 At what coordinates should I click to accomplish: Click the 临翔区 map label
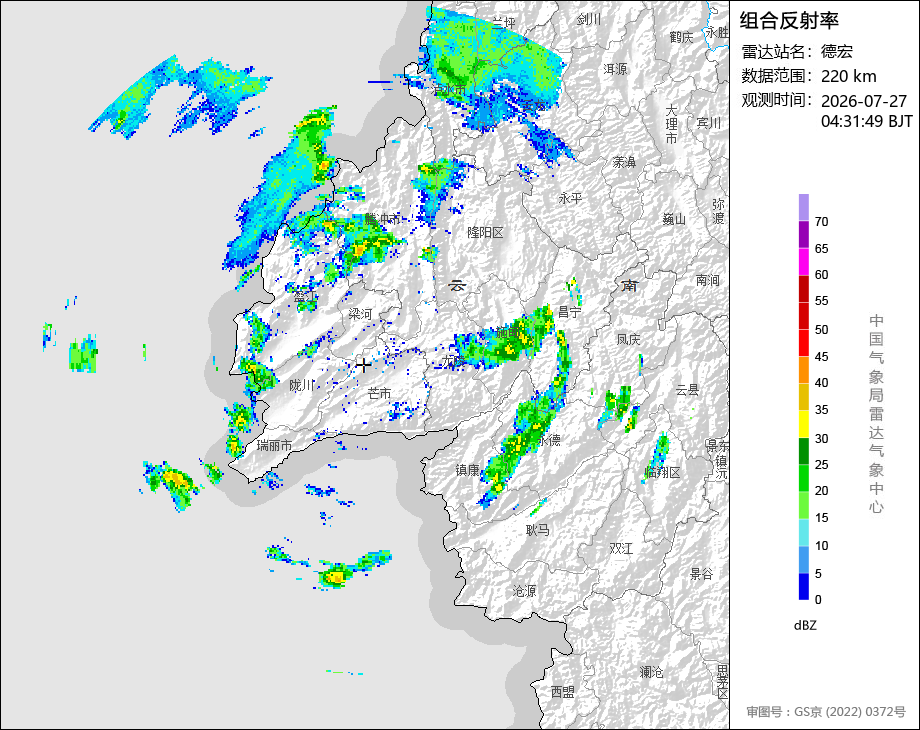[x=662, y=472]
